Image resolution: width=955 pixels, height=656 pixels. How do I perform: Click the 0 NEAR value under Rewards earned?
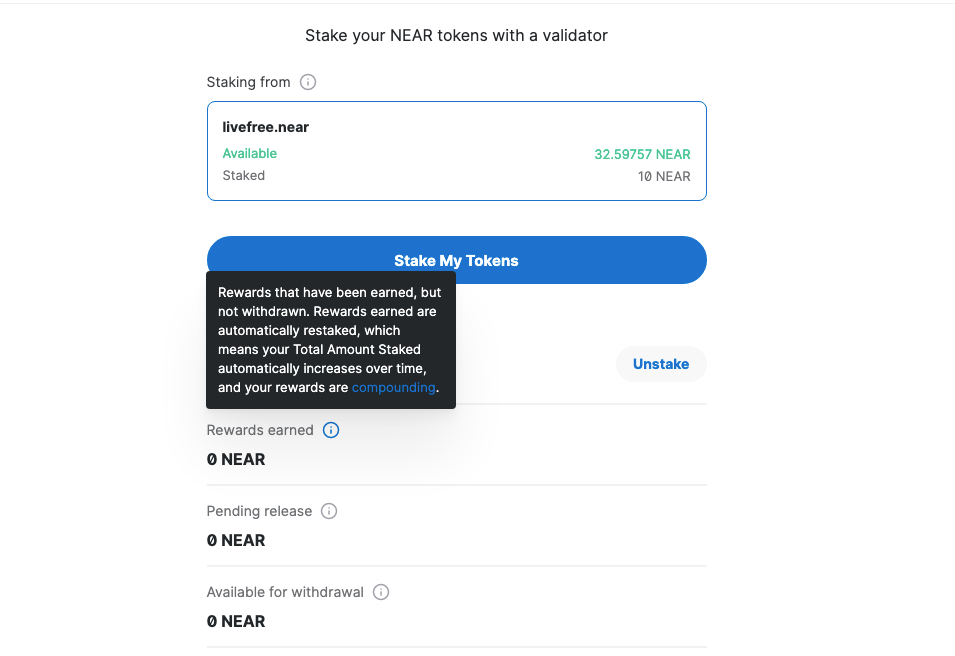236,460
